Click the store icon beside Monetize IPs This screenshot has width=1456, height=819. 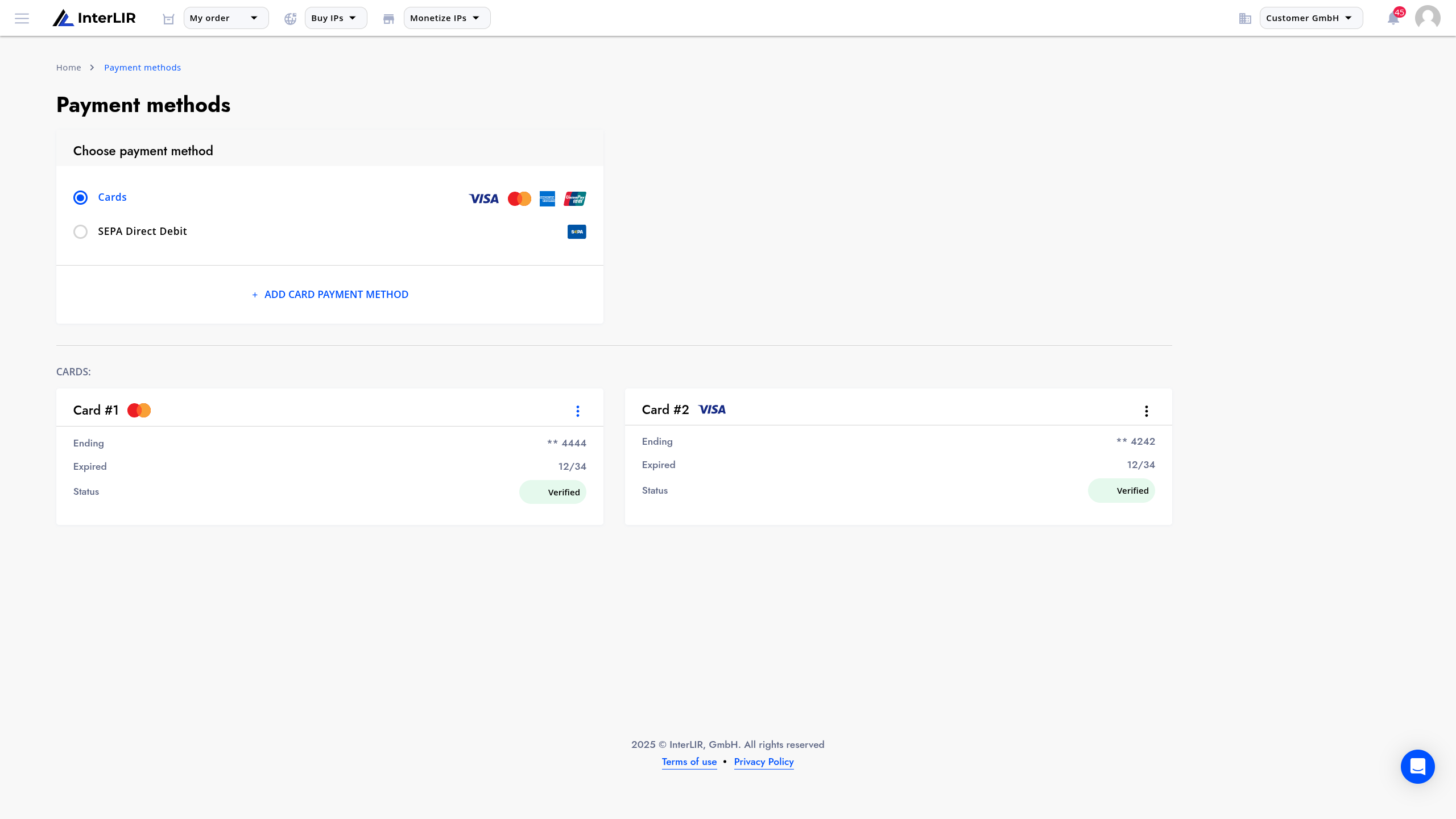tap(388, 19)
